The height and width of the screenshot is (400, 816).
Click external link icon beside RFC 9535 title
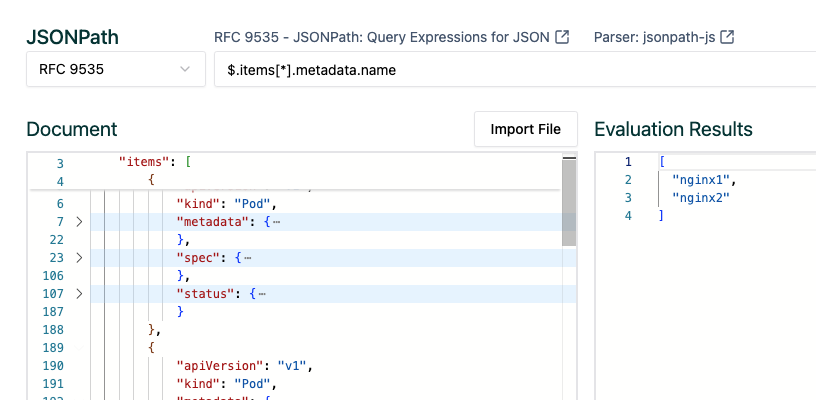(562, 38)
